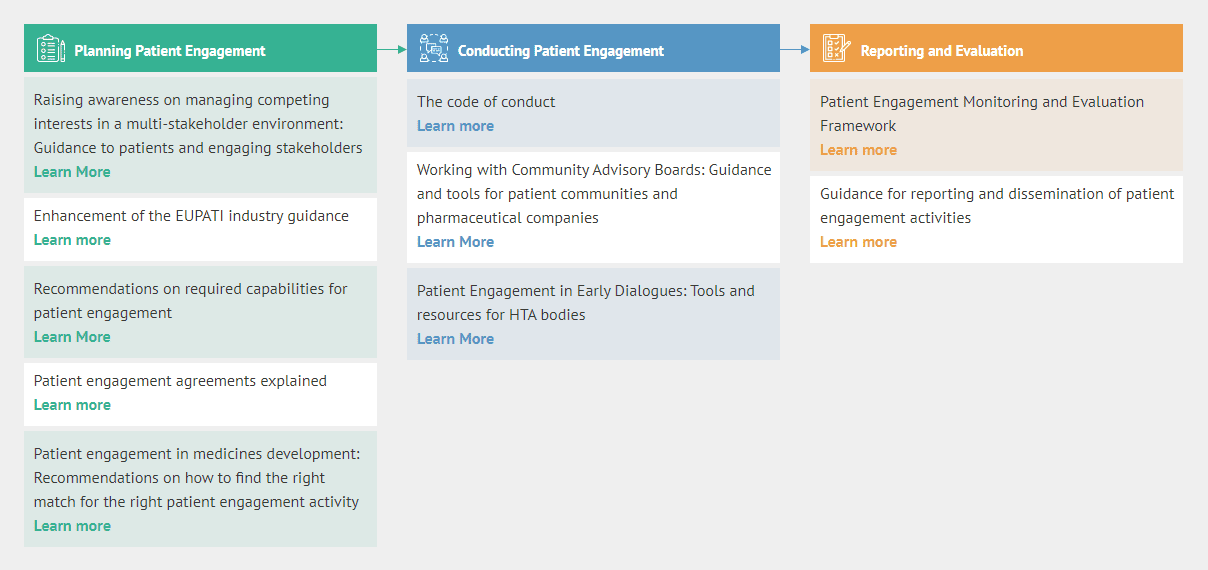The image size is (1208, 570).
Task: Open Learn More for required capabilities recommendations
Action: [72, 337]
